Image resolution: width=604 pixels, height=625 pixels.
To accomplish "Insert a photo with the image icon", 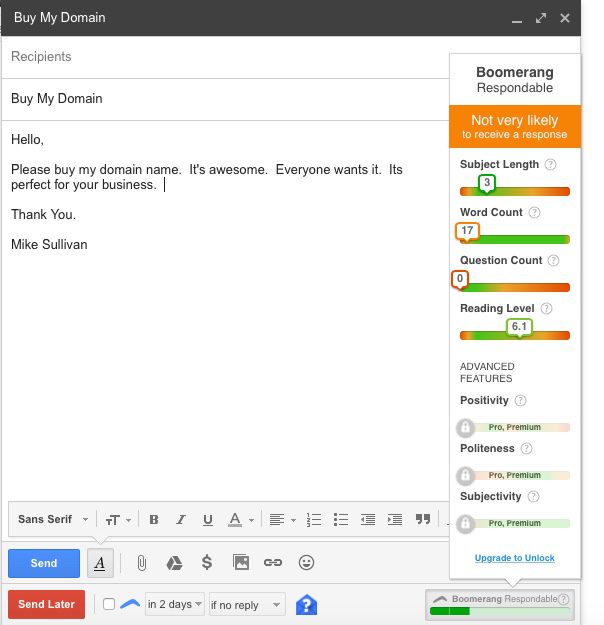I will tap(240, 563).
